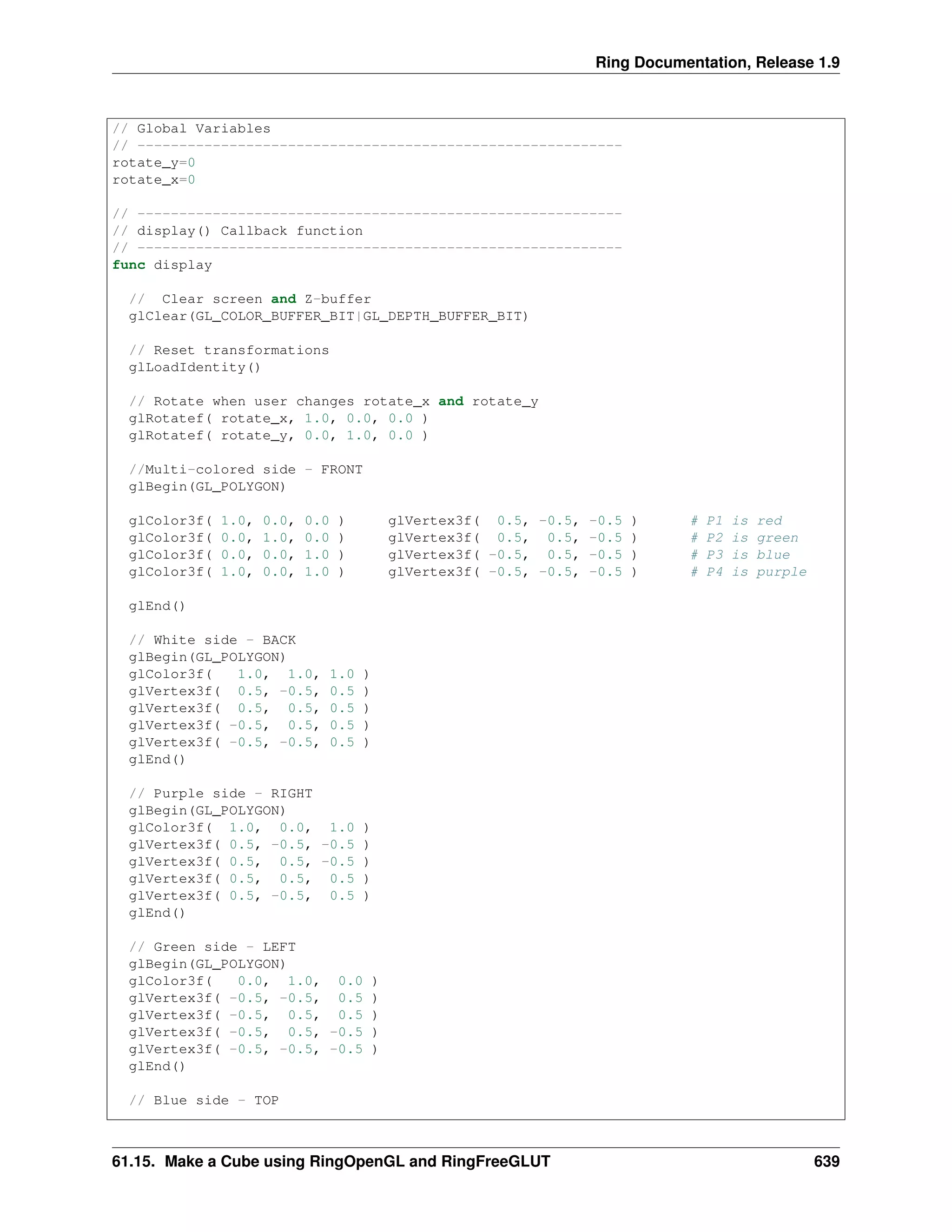Click the '// Purple side - RIGHT' comment
The height and width of the screenshot is (1232, 952).
point(220,794)
